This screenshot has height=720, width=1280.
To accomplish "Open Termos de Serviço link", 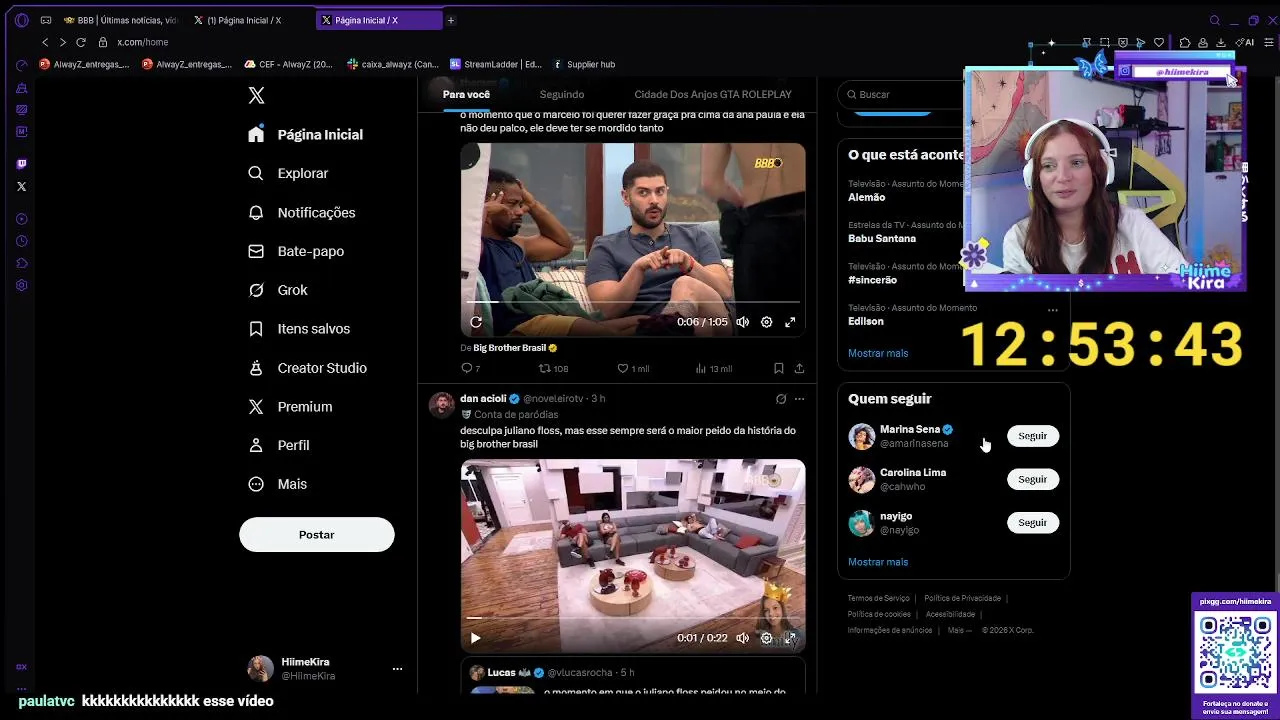I will 878,598.
